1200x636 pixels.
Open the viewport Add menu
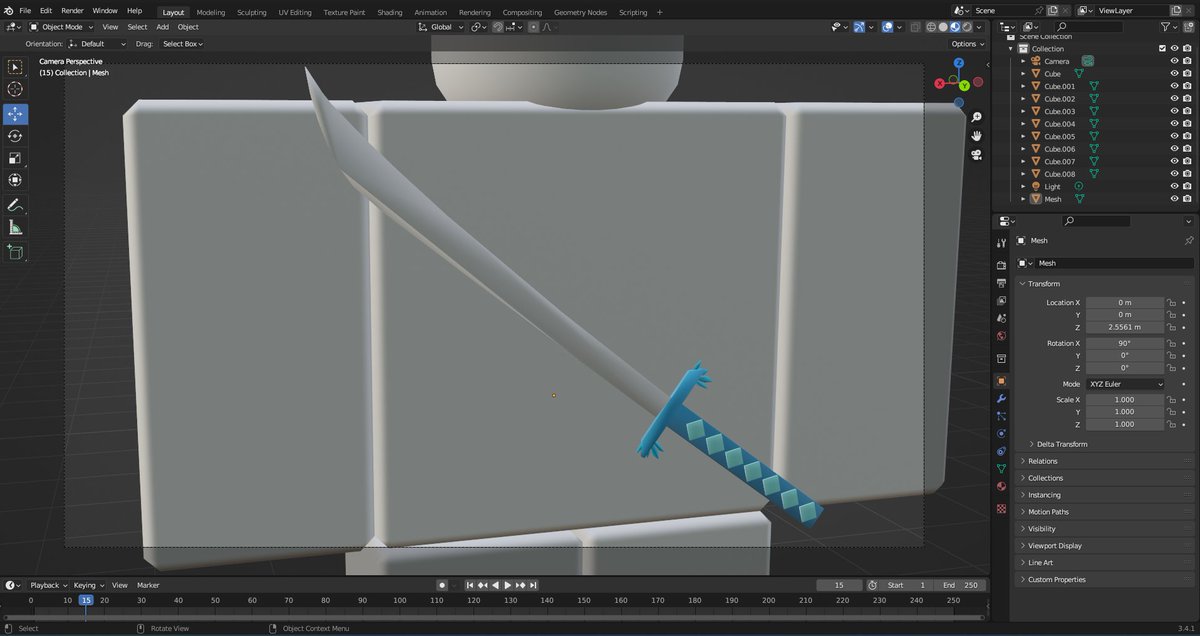162,27
